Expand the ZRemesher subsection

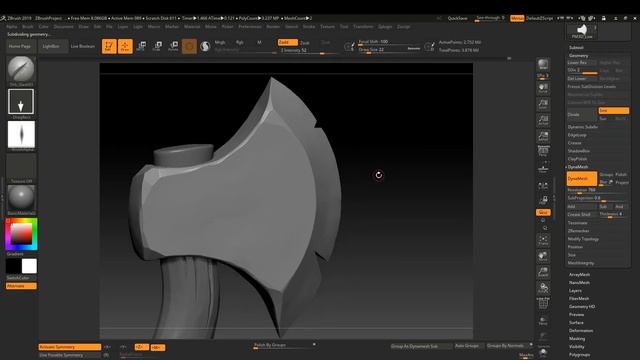pos(578,231)
